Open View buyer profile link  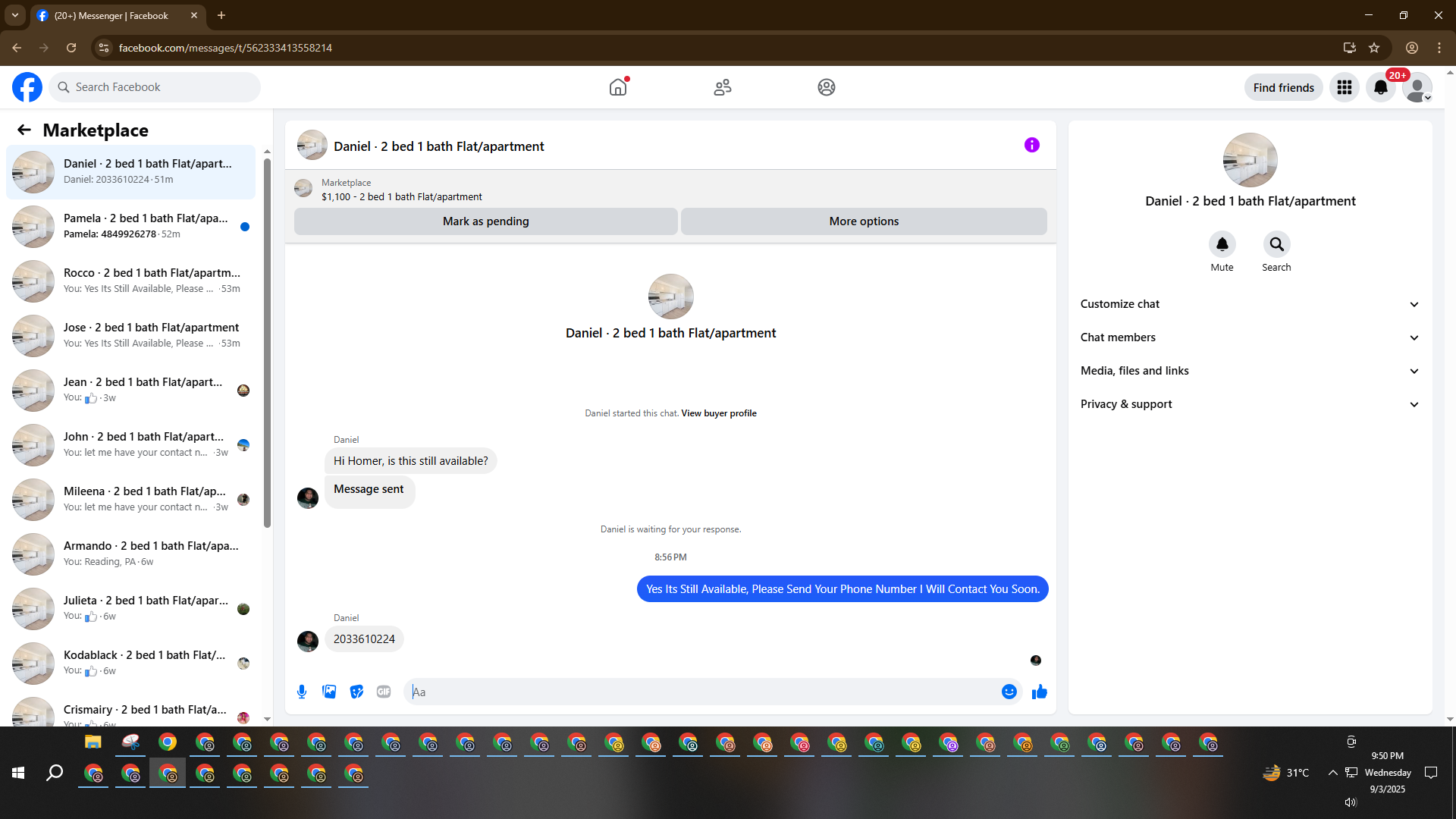tap(718, 413)
